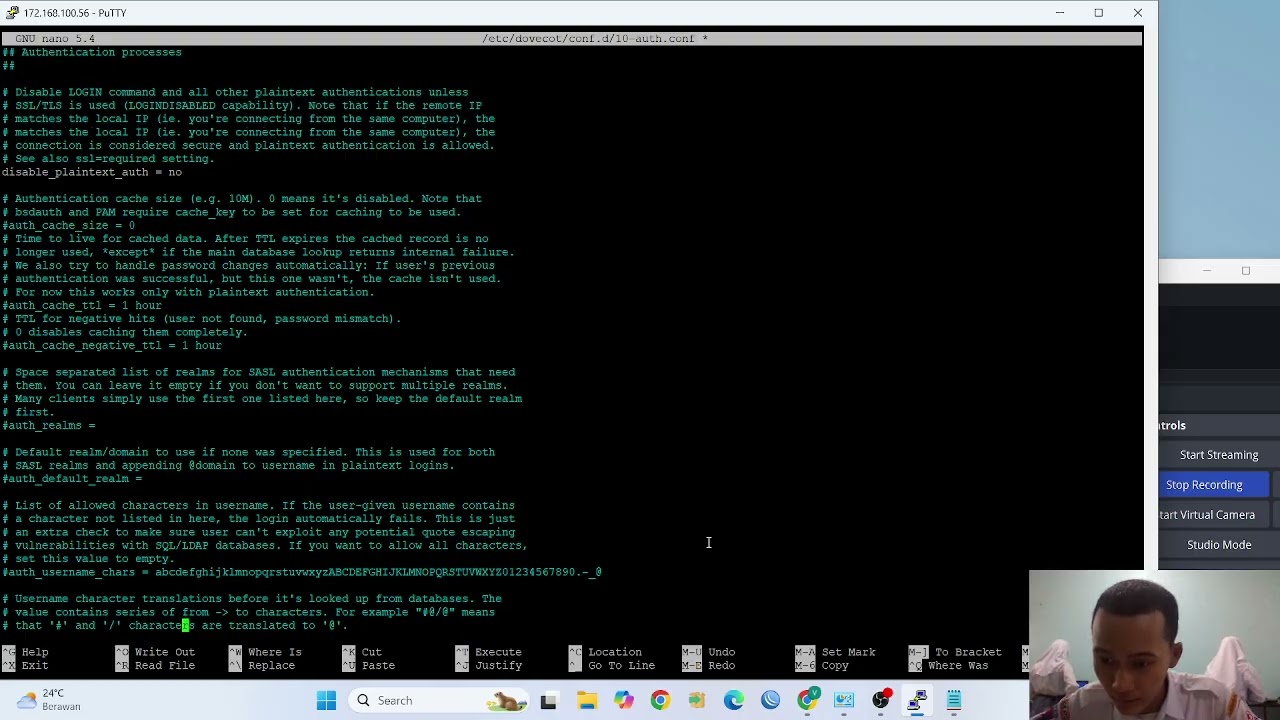Open the Chrome profile window icon
Screen dimensions: 1280x720
(807, 700)
